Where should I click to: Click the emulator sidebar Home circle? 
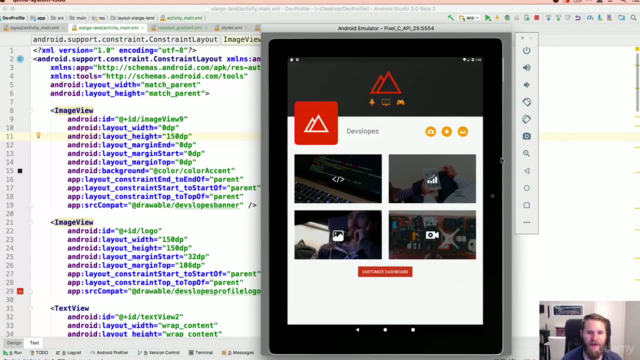527,188
